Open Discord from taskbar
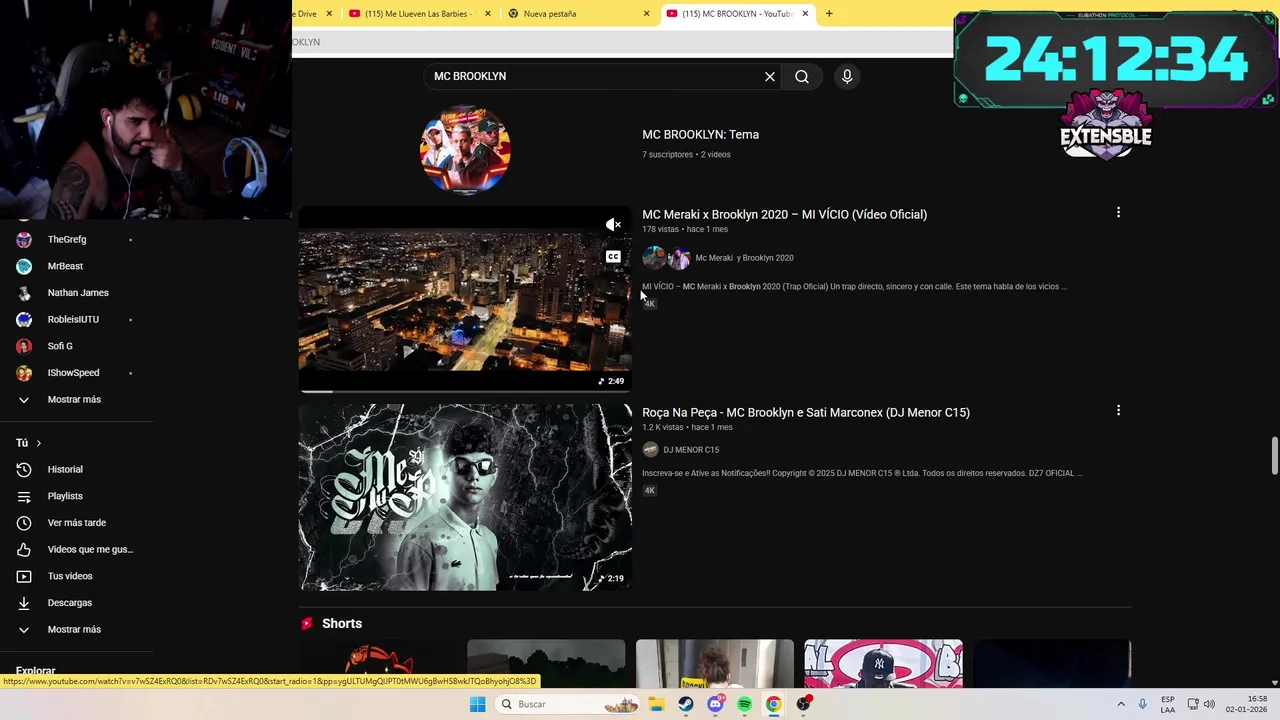 tap(715, 704)
